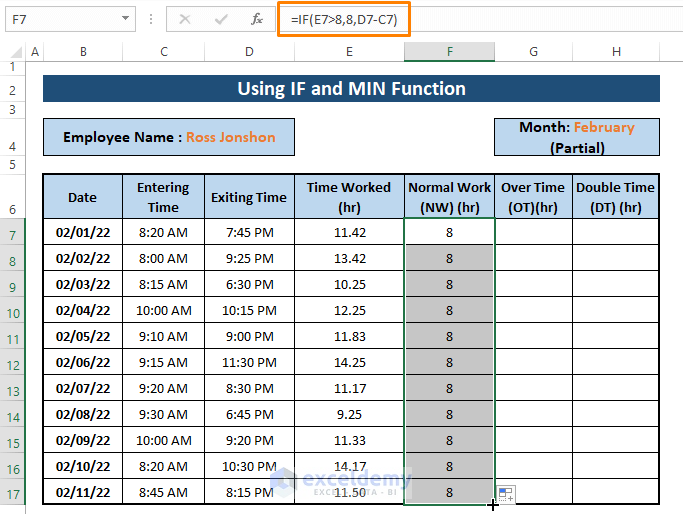This screenshot has width=683, height=514.
Task: Select column A header
Action: [35, 52]
